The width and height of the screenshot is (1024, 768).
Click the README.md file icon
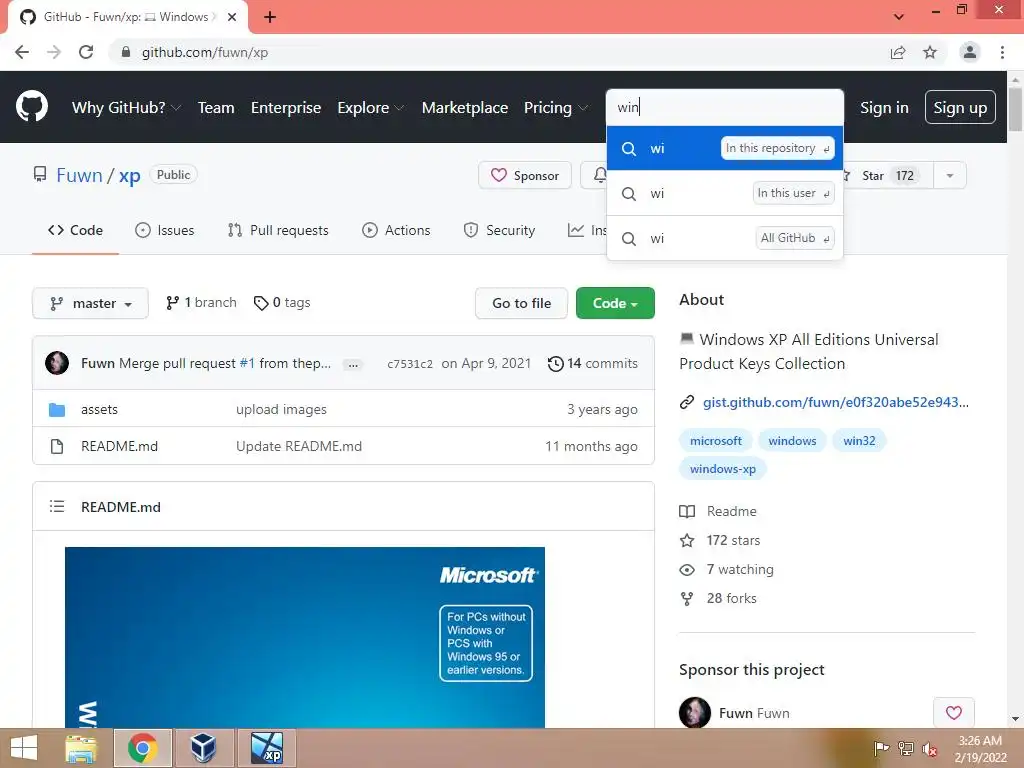pyautogui.click(x=57, y=447)
